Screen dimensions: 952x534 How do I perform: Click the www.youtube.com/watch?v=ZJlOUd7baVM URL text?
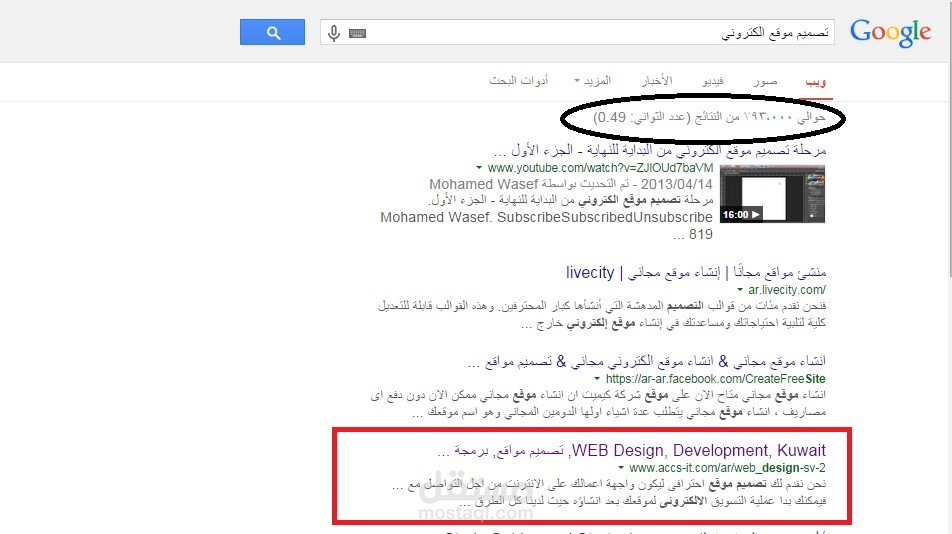point(600,168)
